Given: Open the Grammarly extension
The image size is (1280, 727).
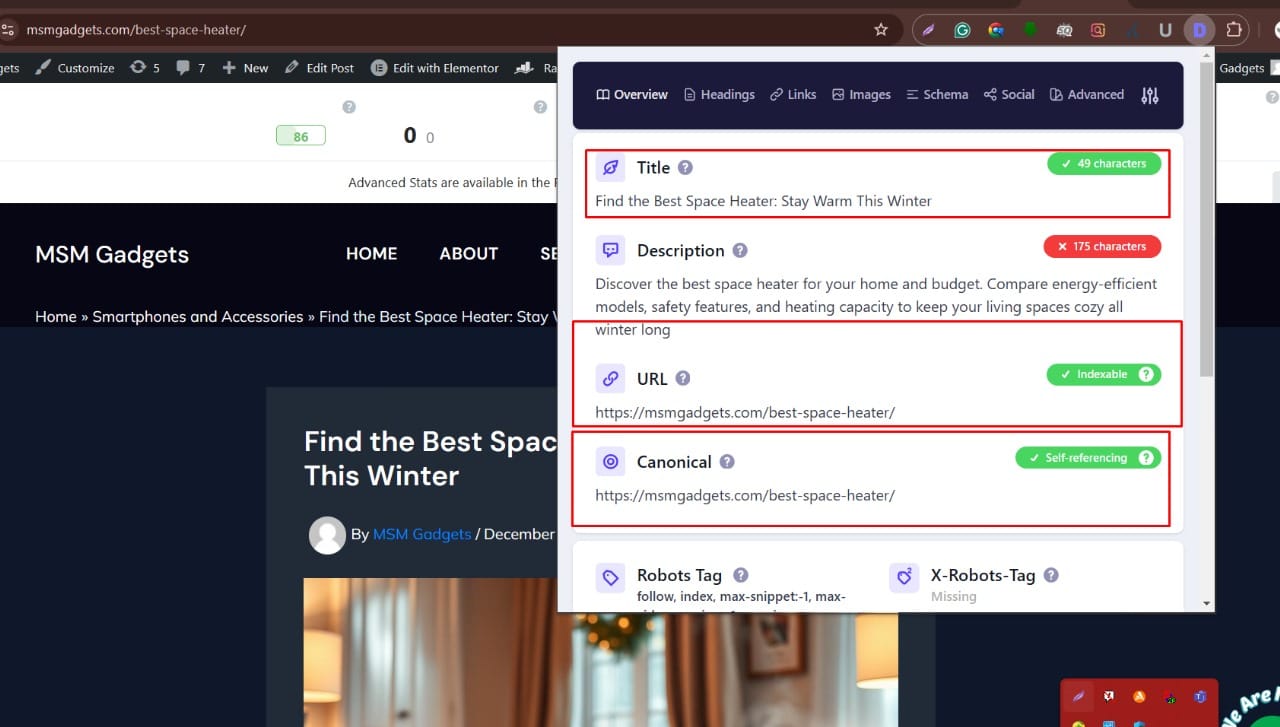Looking at the screenshot, I should [962, 30].
